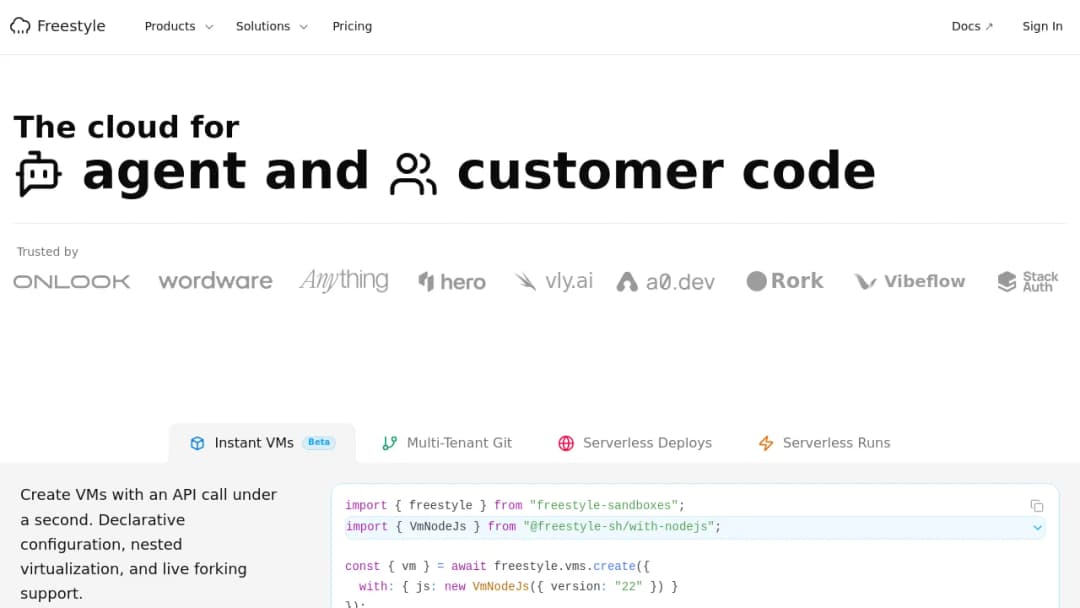This screenshot has width=1080, height=608.
Task: Expand the collapsed import line chevron
Action: [1037, 527]
